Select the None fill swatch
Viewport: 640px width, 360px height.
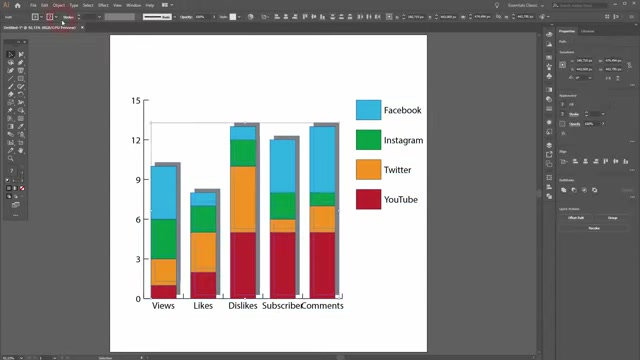tap(22, 188)
